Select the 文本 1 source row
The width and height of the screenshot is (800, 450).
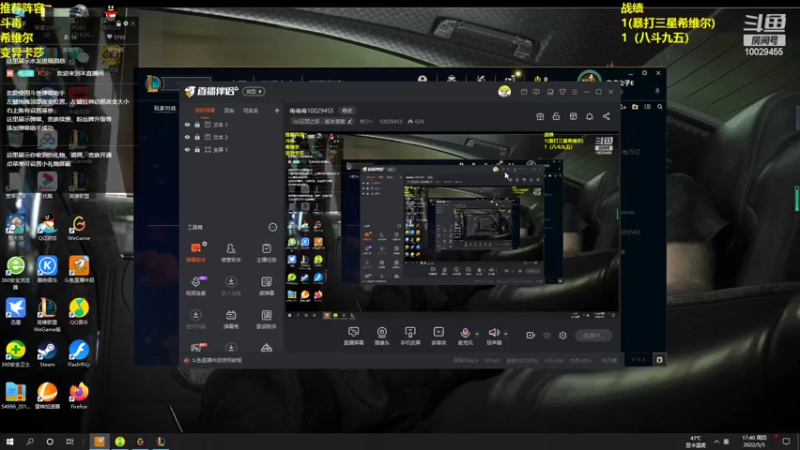click(x=232, y=124)
